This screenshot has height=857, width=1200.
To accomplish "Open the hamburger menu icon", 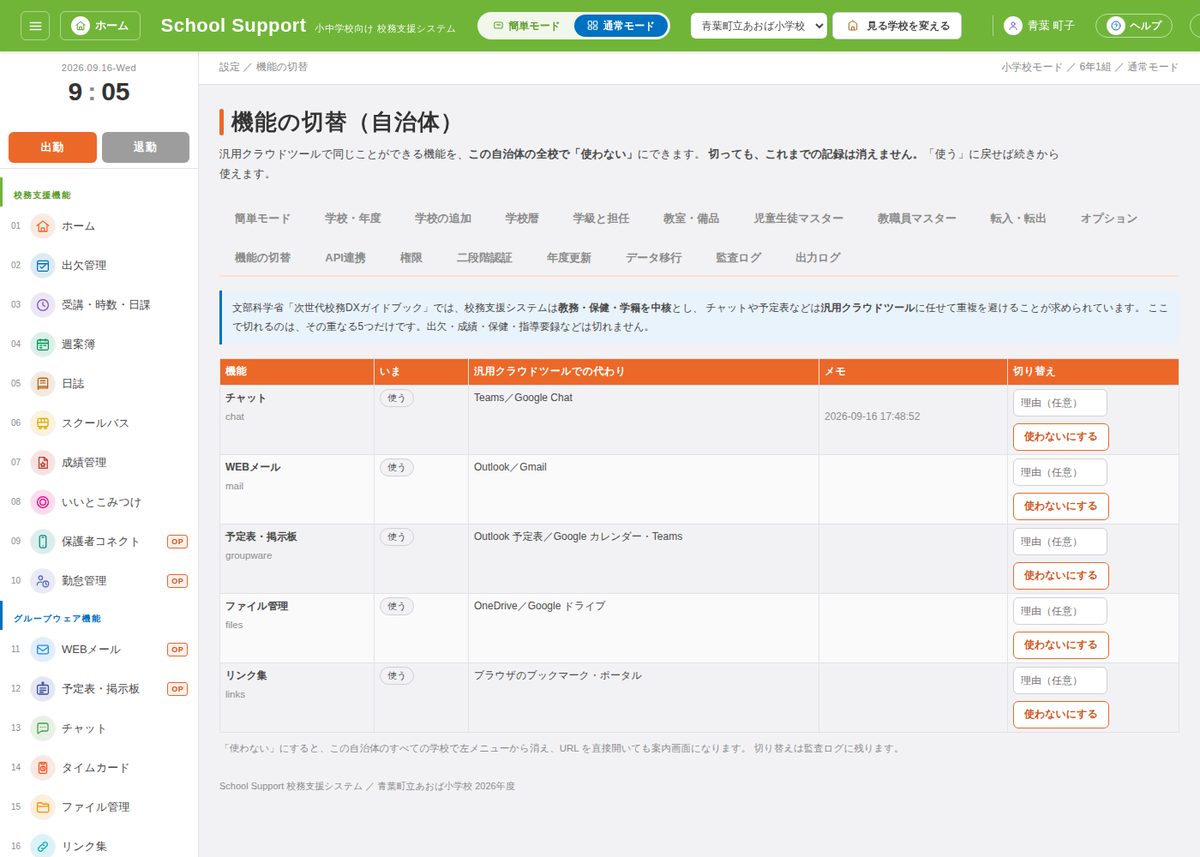I will pos(34,25).
